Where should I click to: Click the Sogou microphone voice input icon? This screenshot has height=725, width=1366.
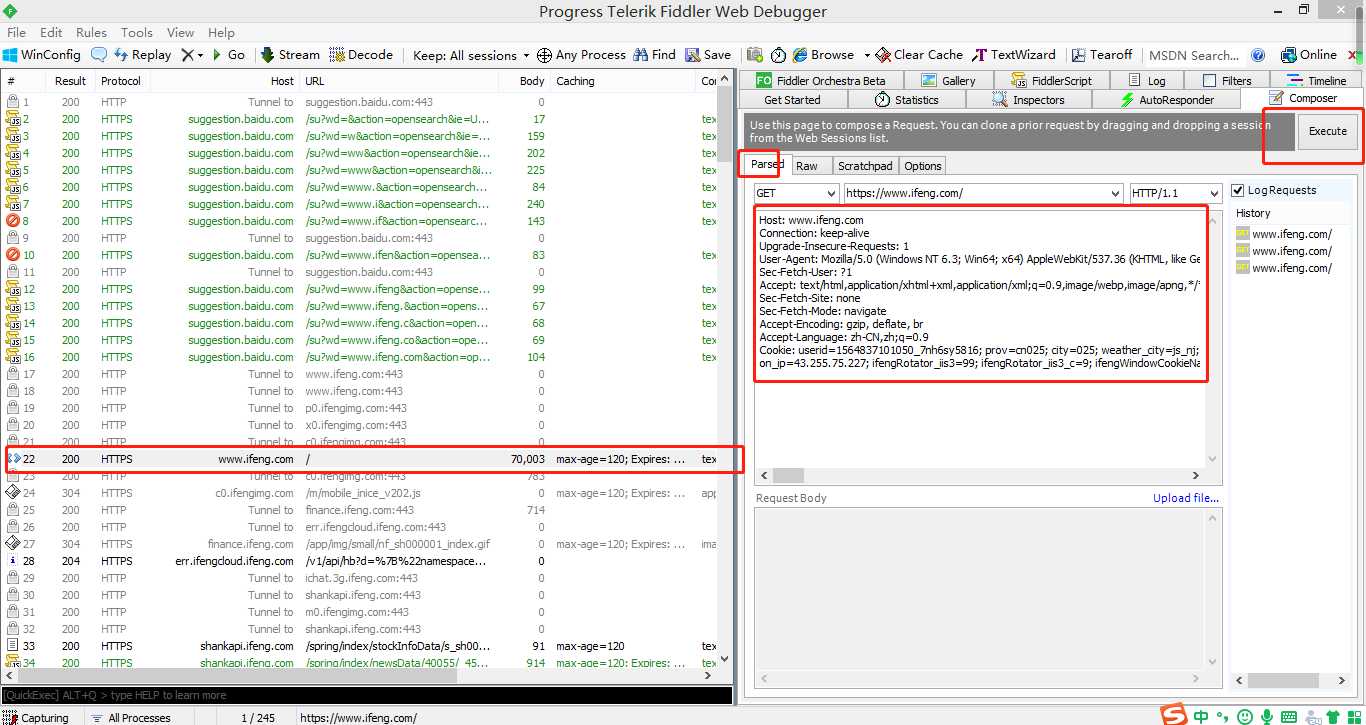pyautogui.click(x=1267, y=717)
